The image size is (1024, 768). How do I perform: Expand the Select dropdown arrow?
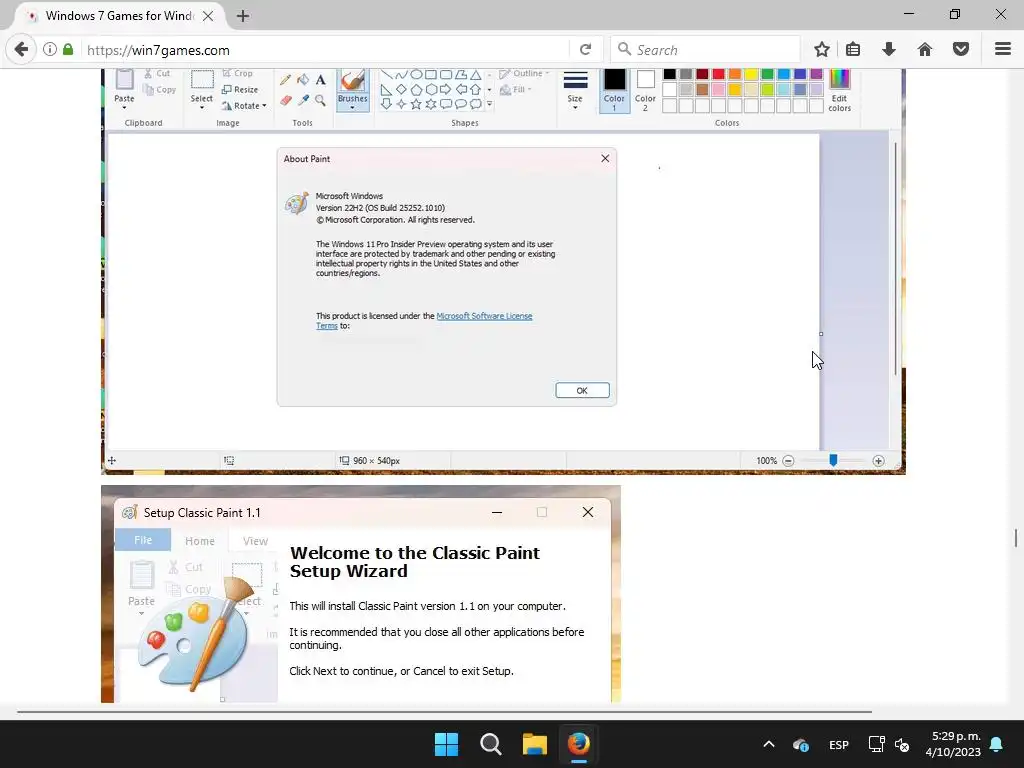point(201,108)
